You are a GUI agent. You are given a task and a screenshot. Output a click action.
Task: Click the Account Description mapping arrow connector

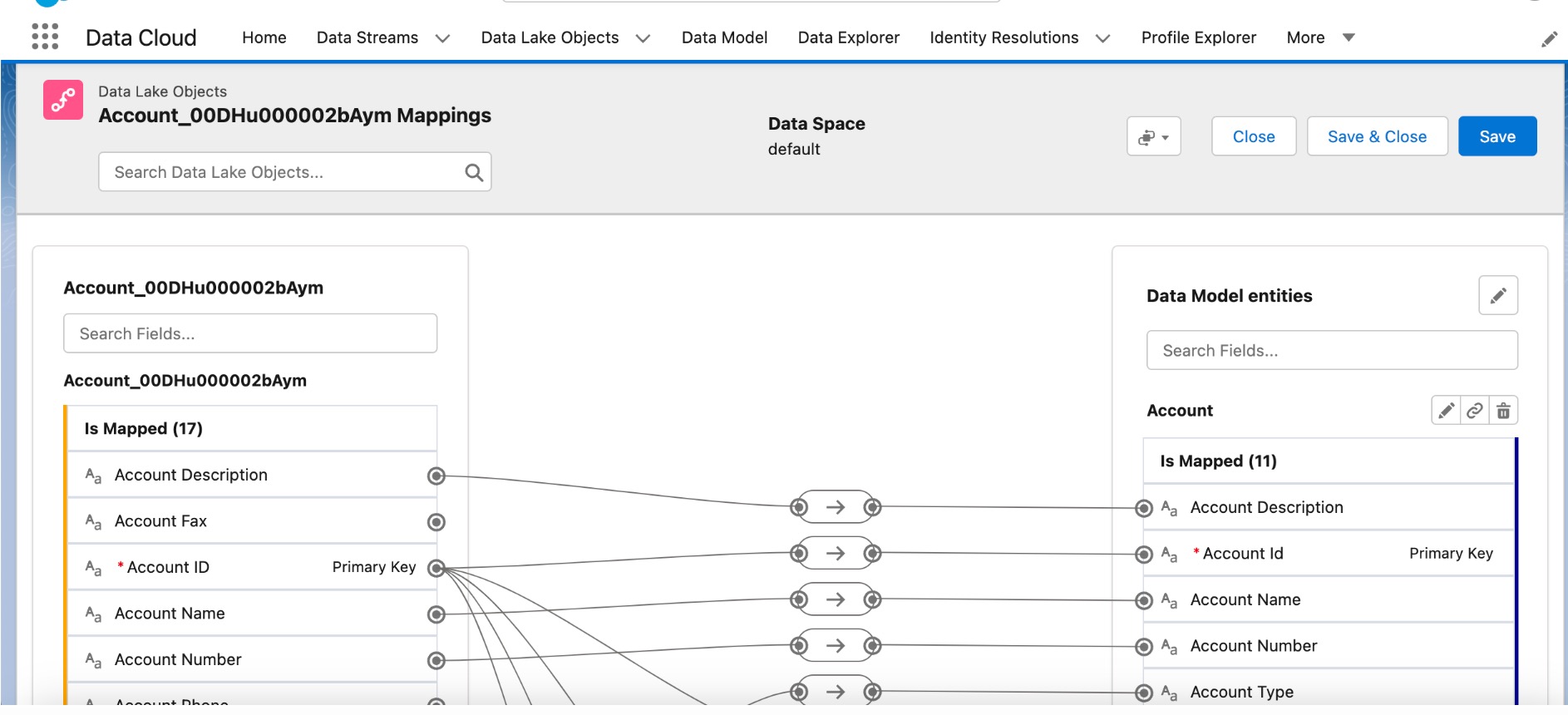pos(836,507)
